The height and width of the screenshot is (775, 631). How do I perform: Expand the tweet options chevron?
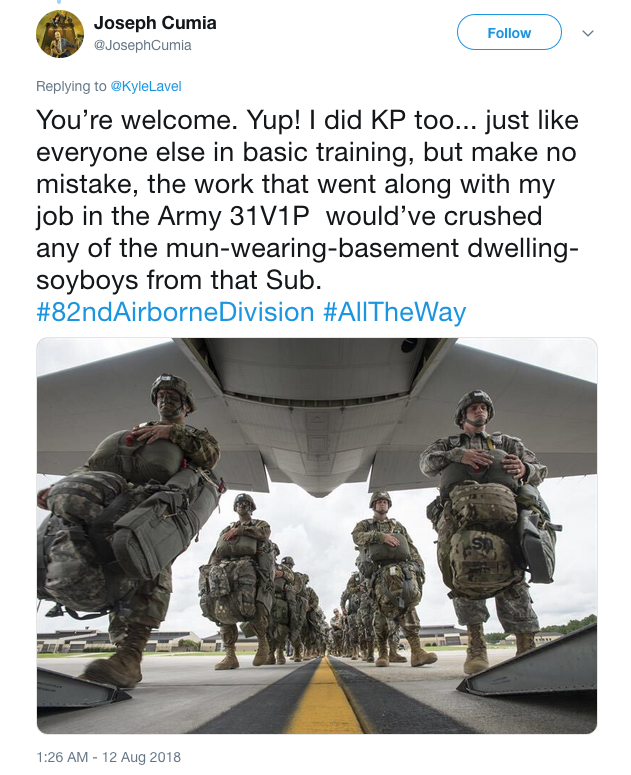click(x=588, y=33)
